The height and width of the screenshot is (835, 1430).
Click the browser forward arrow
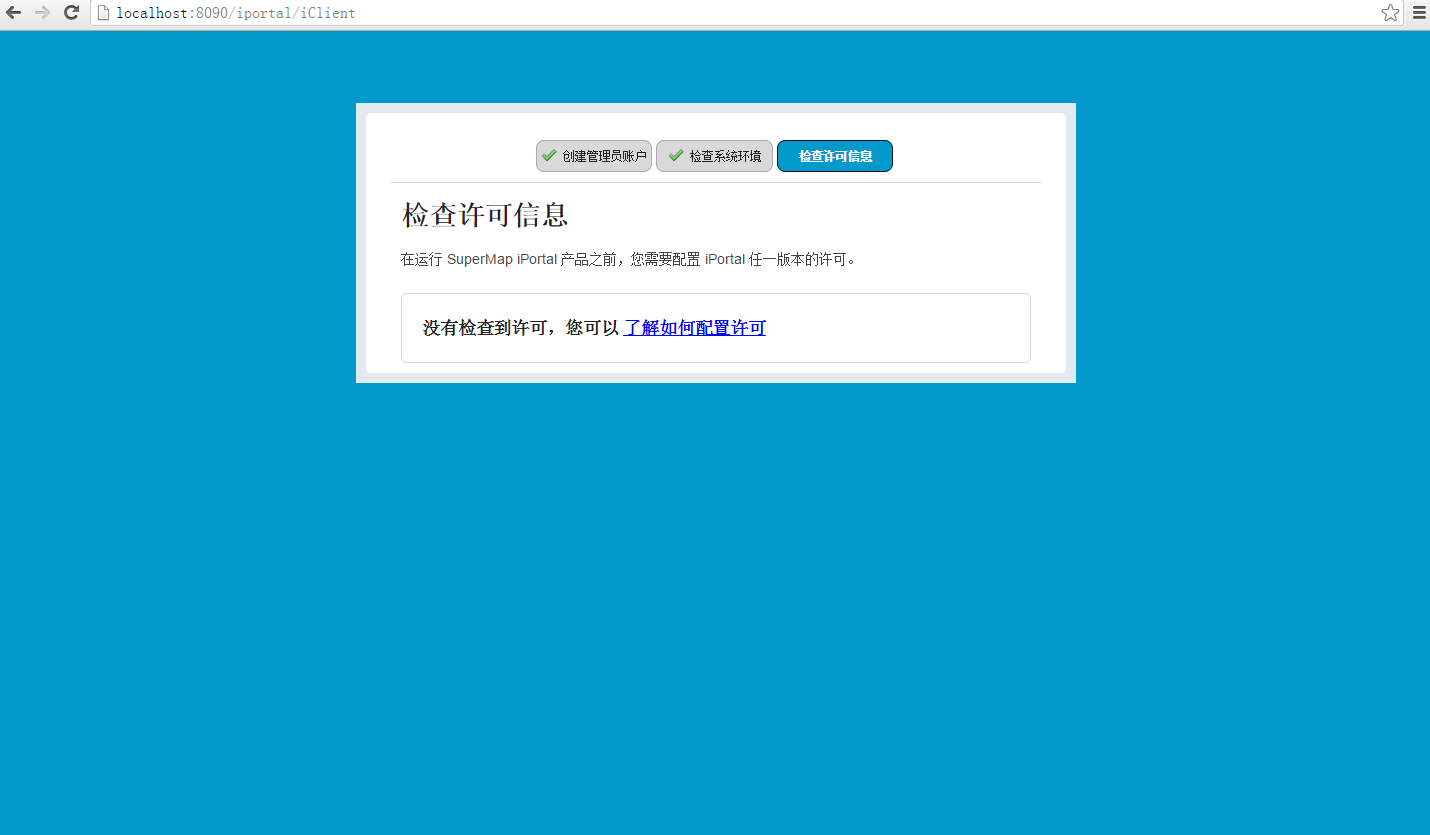(42, 13)
